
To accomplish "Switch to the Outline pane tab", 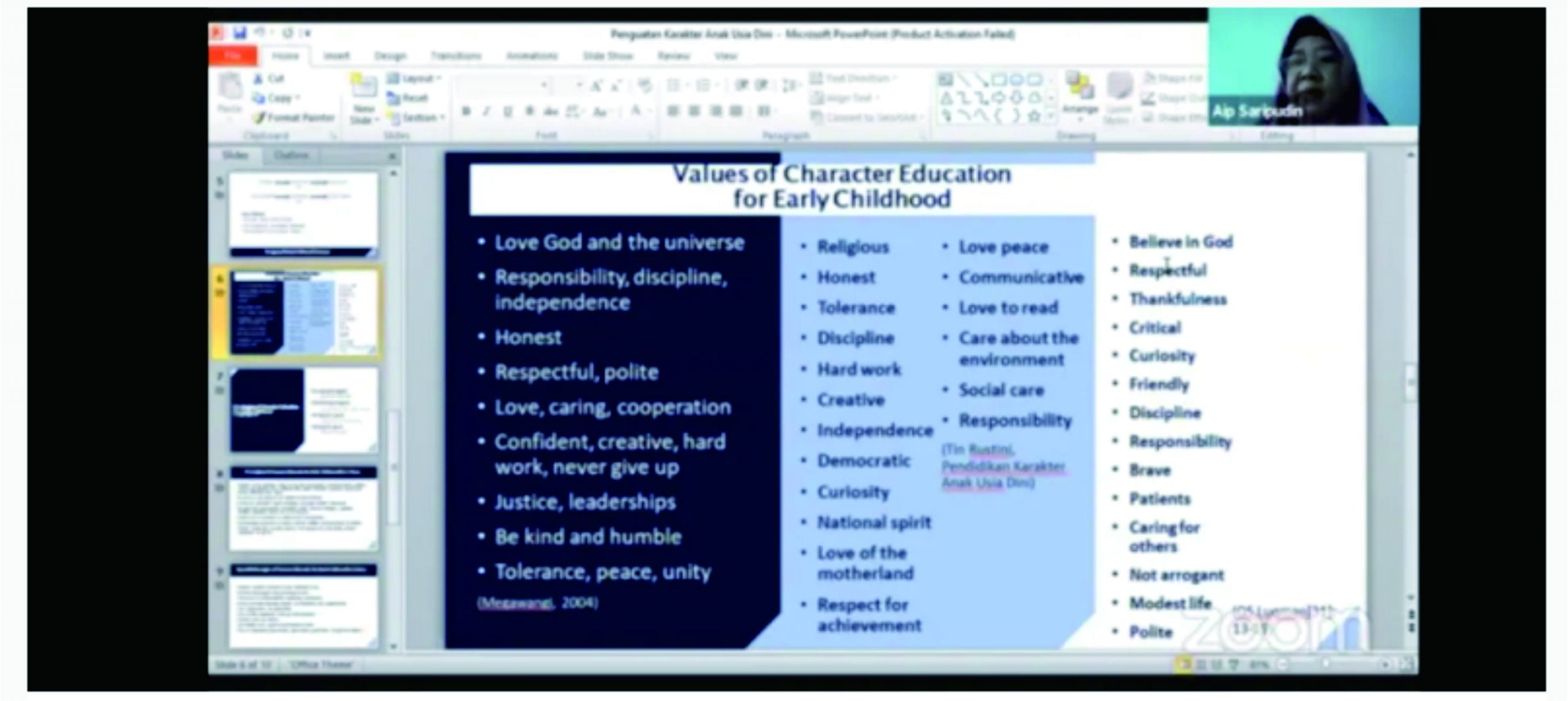I will pos(292,156).
